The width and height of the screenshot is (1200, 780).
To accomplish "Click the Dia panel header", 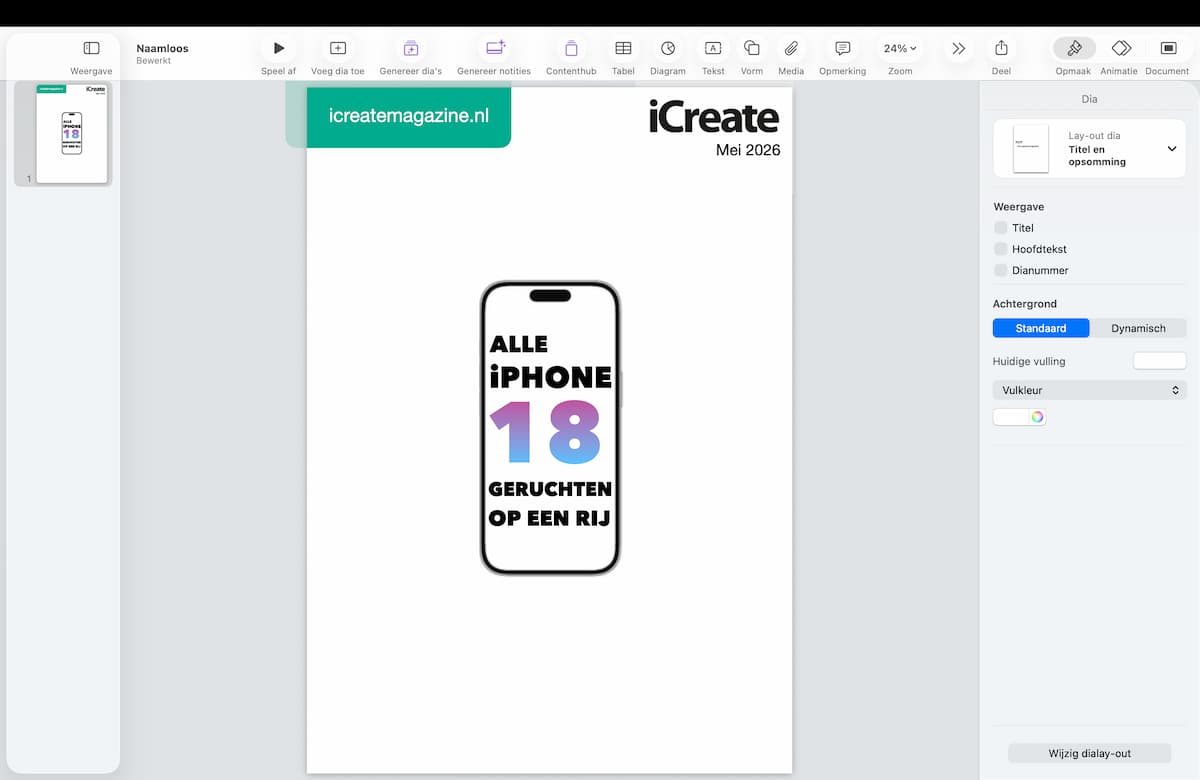I will tap(1089, 99).
